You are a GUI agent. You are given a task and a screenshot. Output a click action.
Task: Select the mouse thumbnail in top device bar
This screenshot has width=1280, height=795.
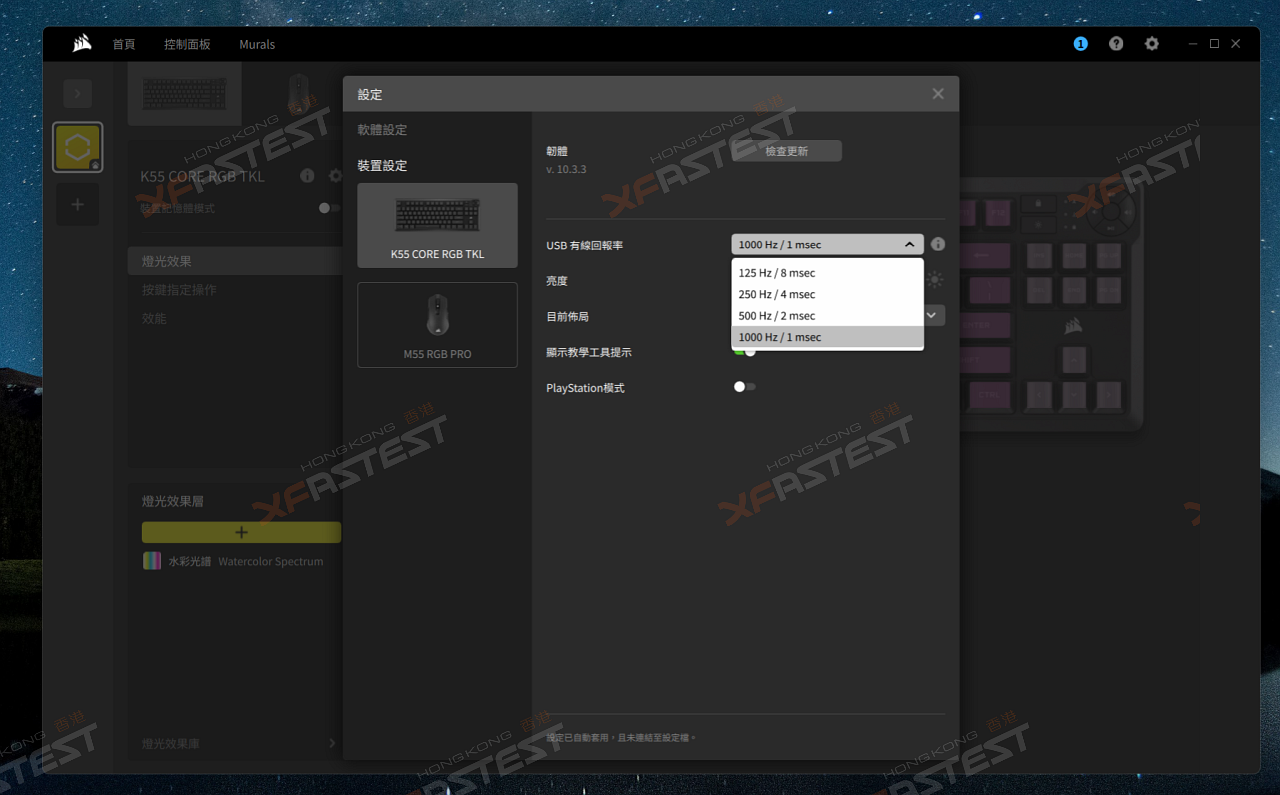pos(298,94)
